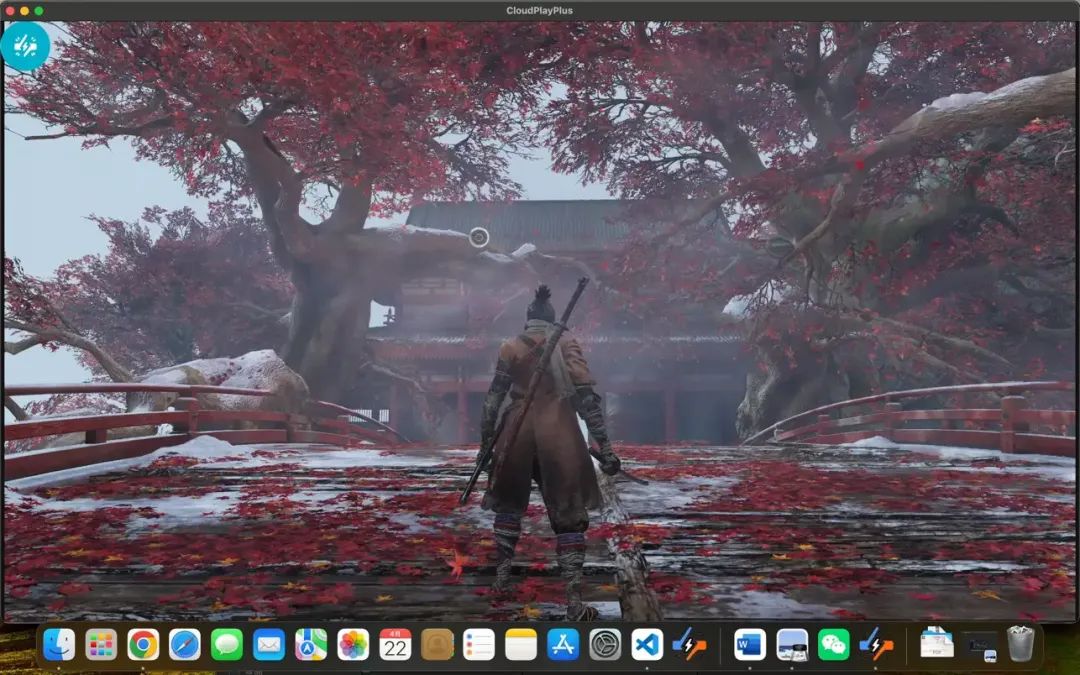Open Finder from the dock
The width and height of the screenshot is (1080, 675).
[59, 644]
